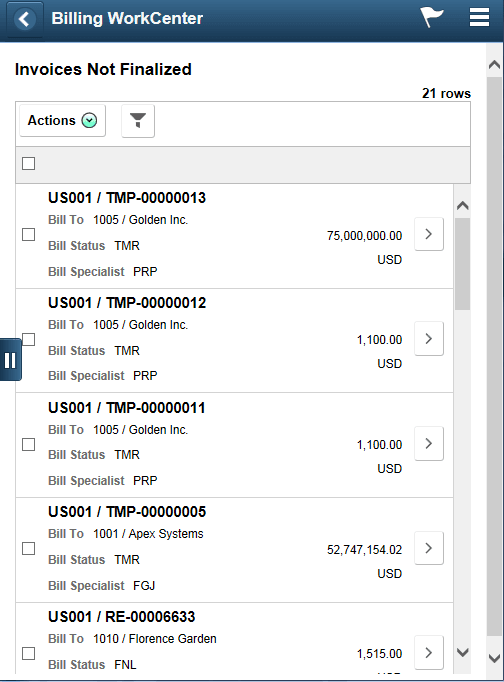Click the amount 52,747,154.02

click(364, 550)
